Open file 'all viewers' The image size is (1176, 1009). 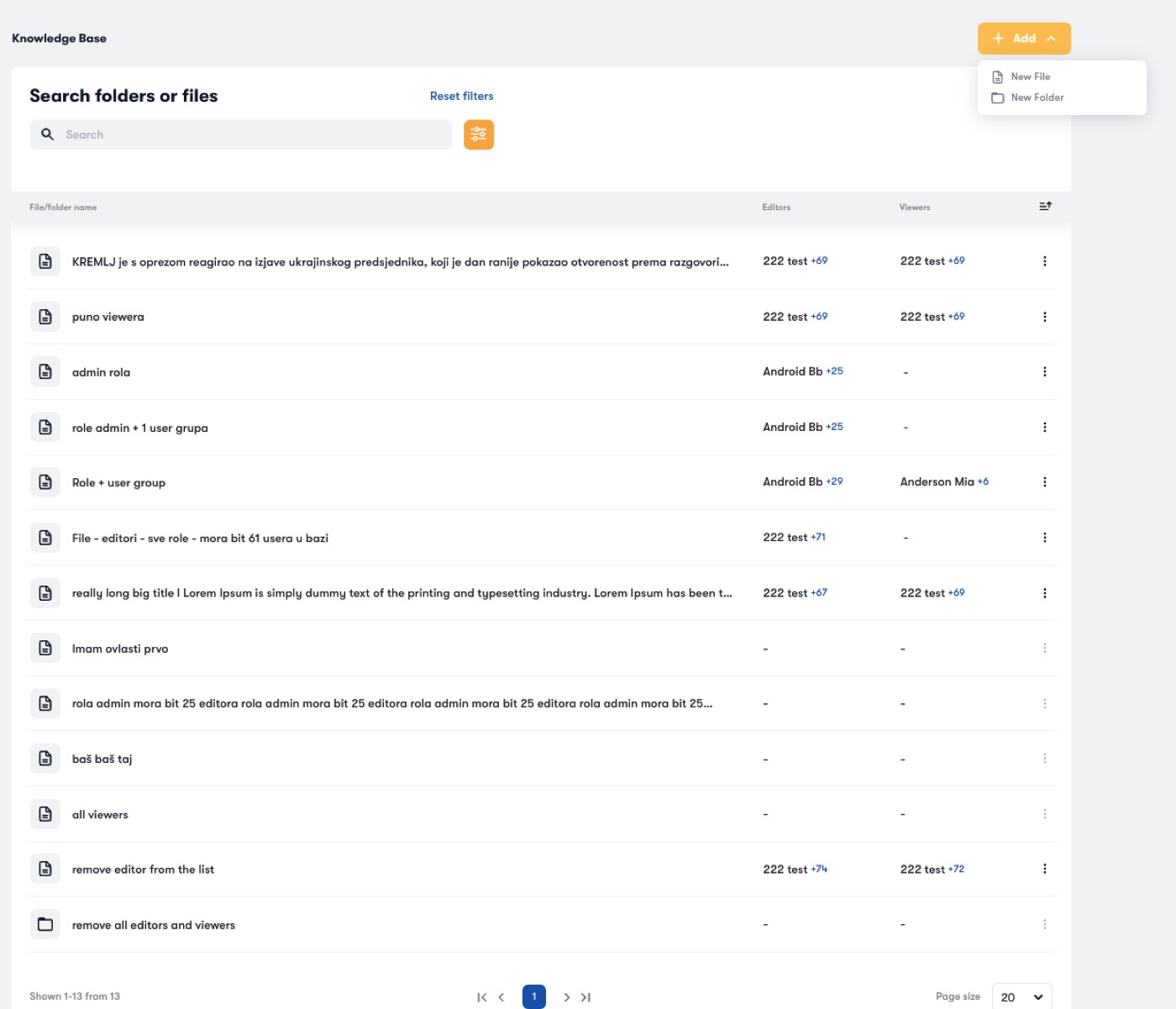[x=100, y=814]
